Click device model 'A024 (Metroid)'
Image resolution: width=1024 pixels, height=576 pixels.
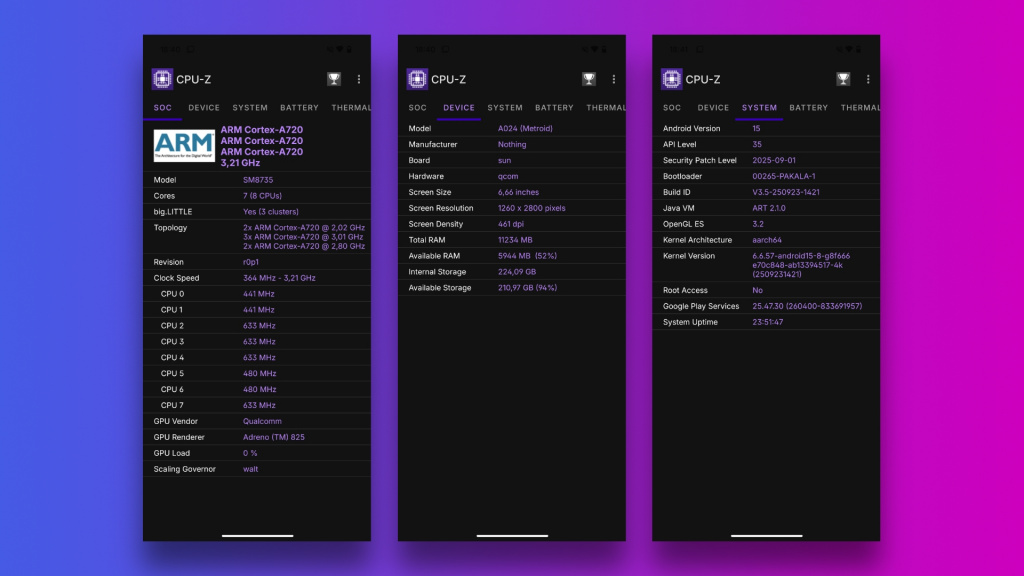(525, 129)
